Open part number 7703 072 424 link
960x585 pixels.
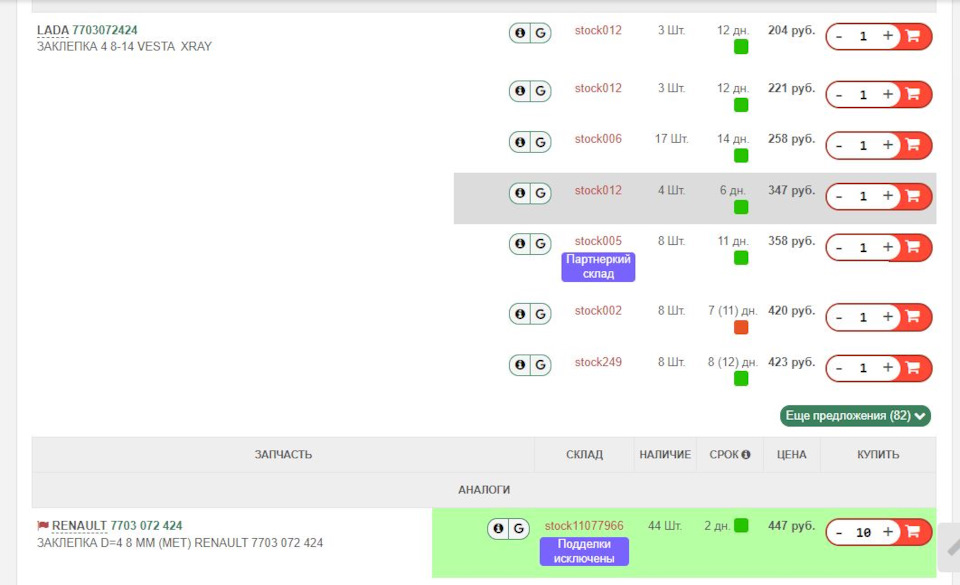click(146, 526)
